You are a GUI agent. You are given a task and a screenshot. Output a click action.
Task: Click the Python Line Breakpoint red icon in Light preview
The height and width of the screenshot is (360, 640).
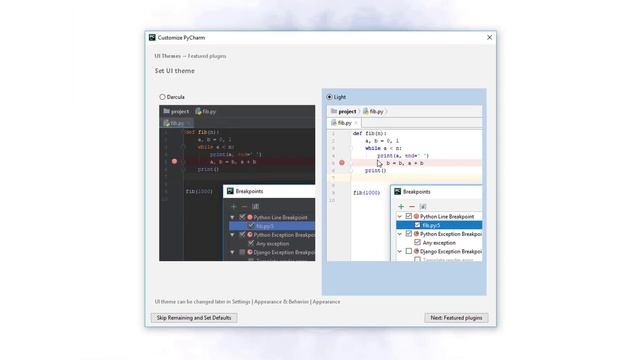(416, 216)
